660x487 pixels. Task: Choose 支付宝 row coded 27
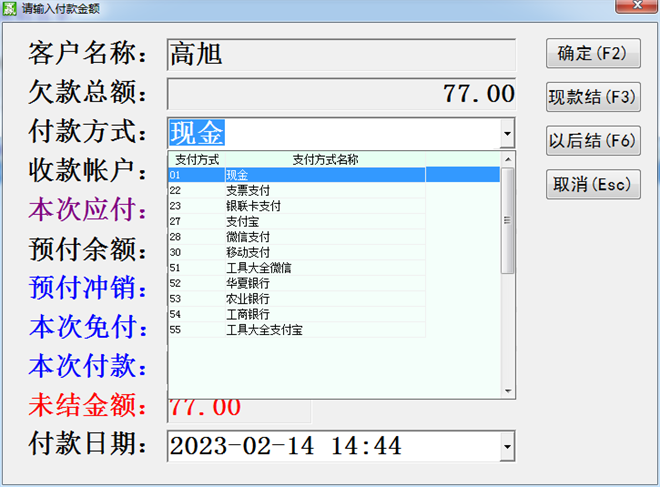pos(297,221)
